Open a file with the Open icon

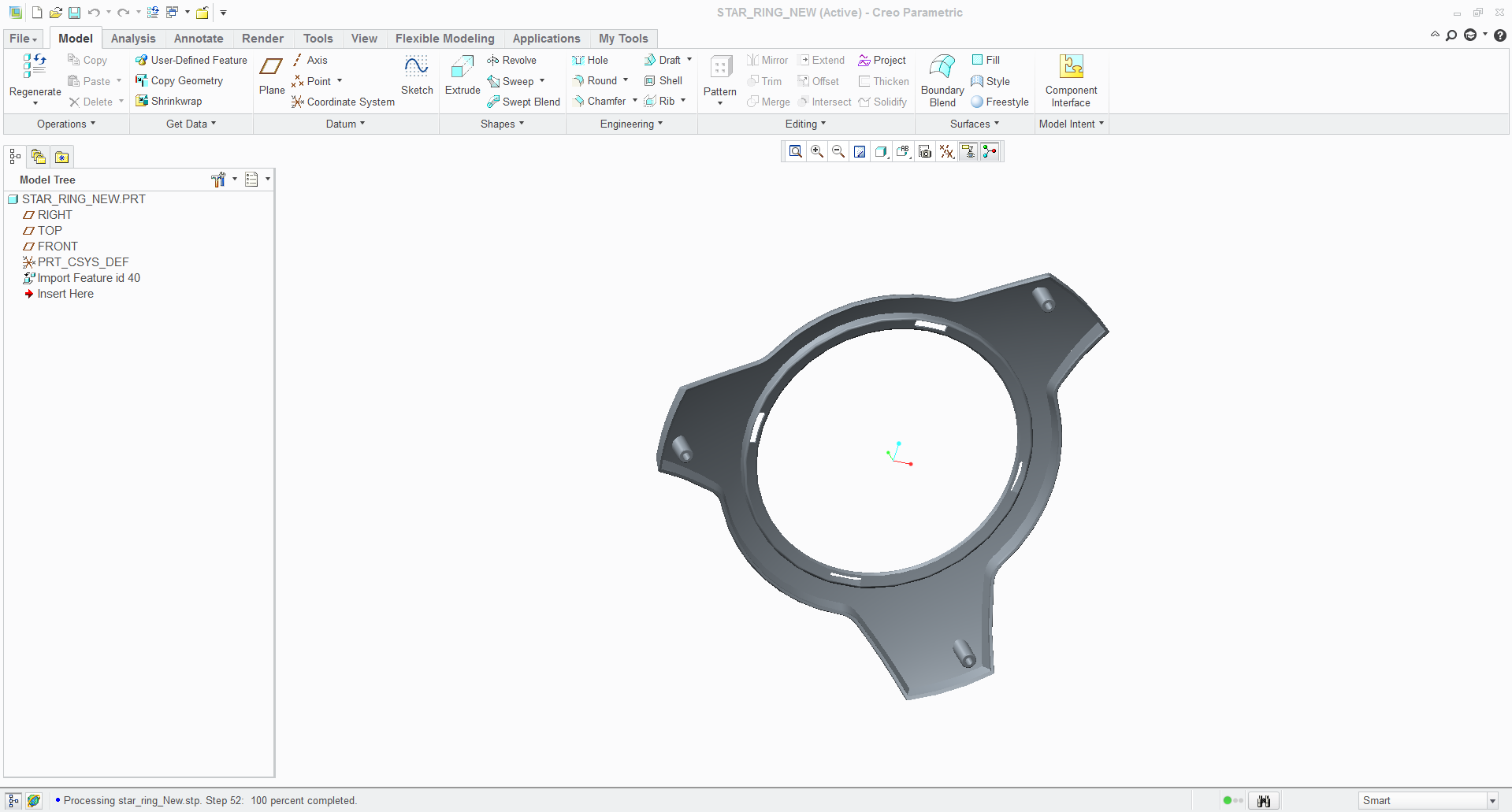(55, 13)
